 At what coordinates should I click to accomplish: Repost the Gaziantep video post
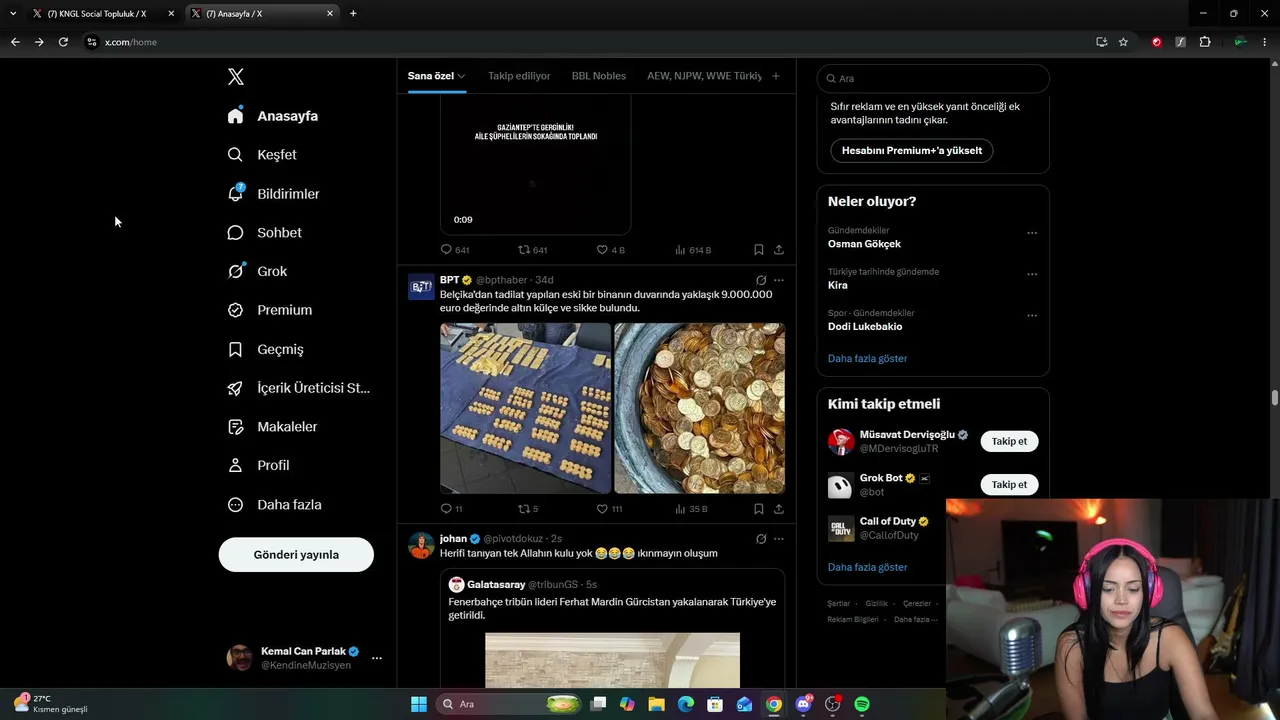(x=533, y=250)
